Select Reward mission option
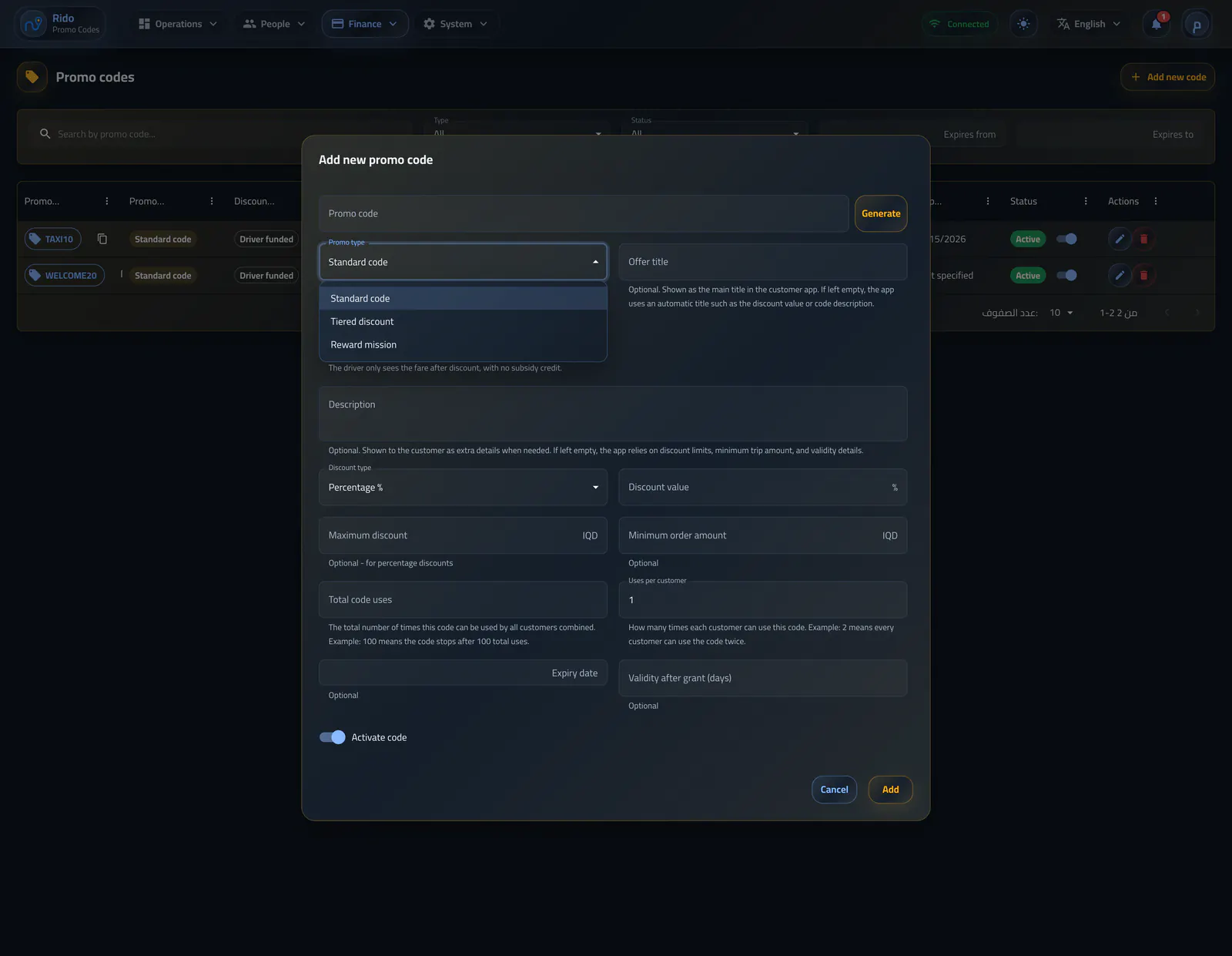Viewport: 1232px width, 956px height. click(463, 344)
